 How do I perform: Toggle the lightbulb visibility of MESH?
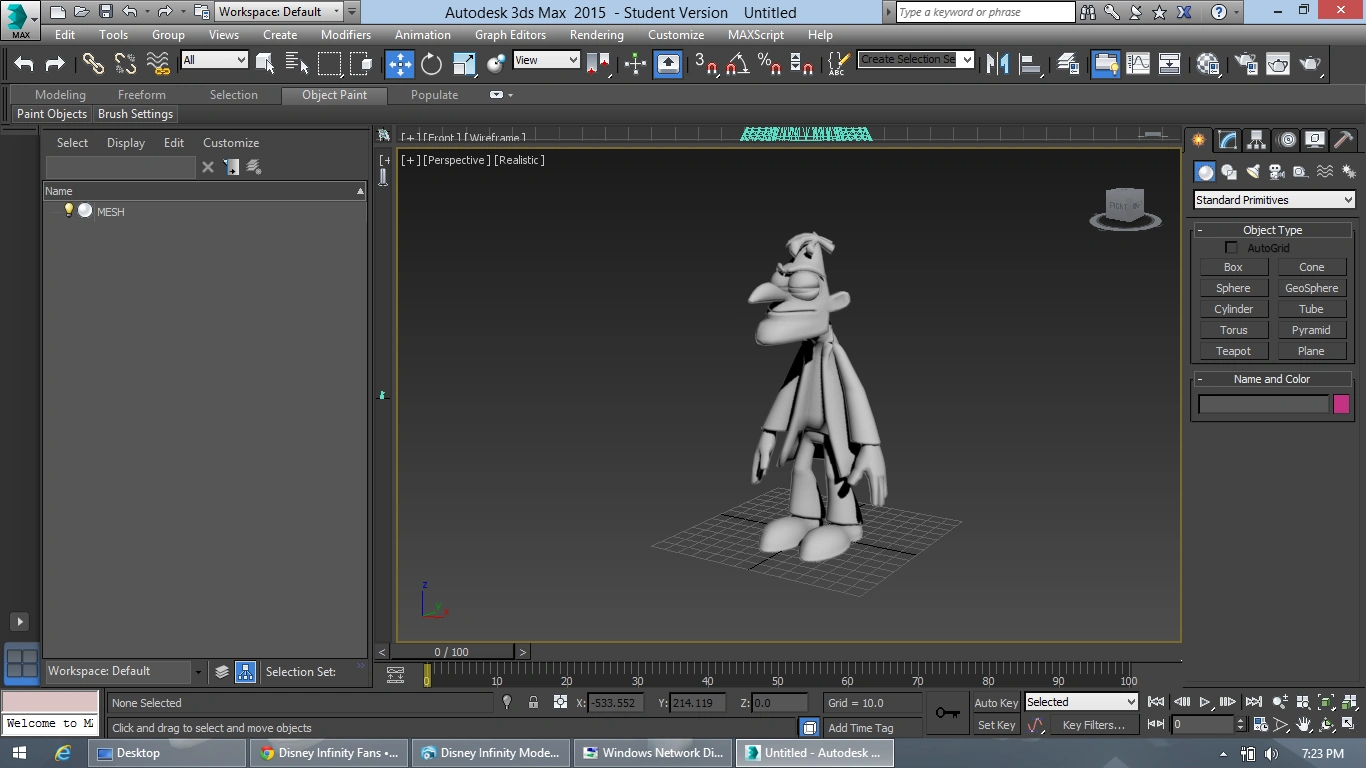tap(68, 211)
